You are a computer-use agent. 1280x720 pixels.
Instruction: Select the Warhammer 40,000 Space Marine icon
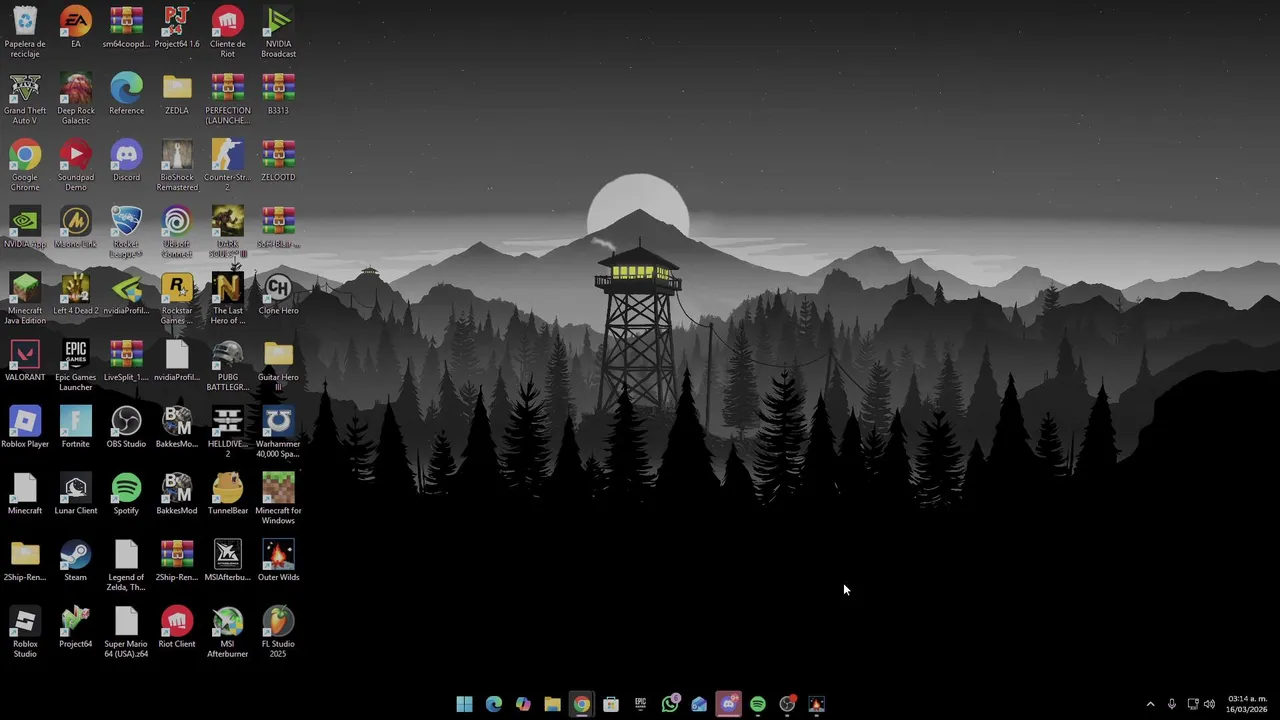click(278, 432)
